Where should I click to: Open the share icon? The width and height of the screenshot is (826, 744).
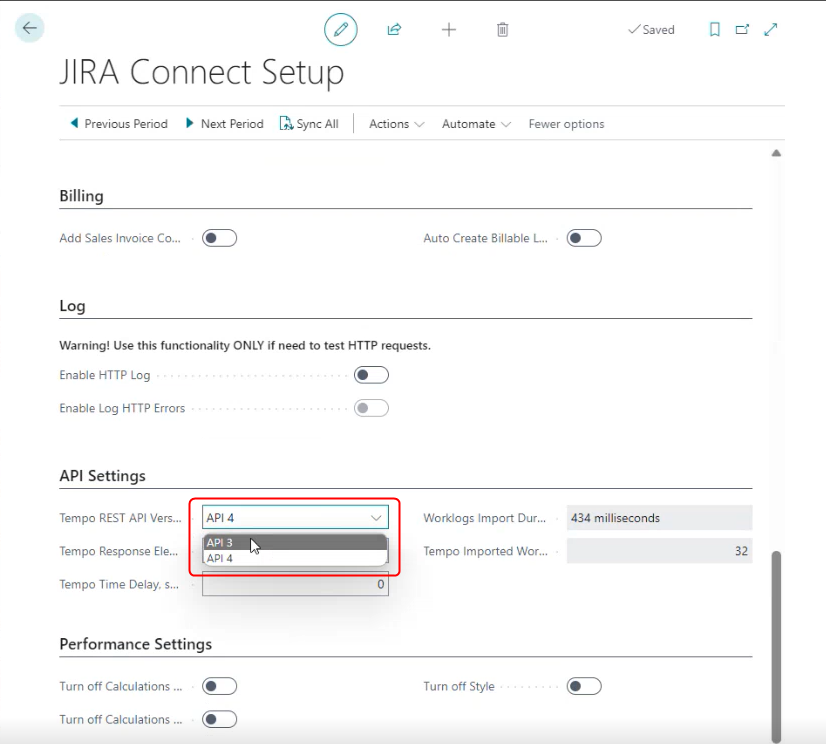(395, 30)
